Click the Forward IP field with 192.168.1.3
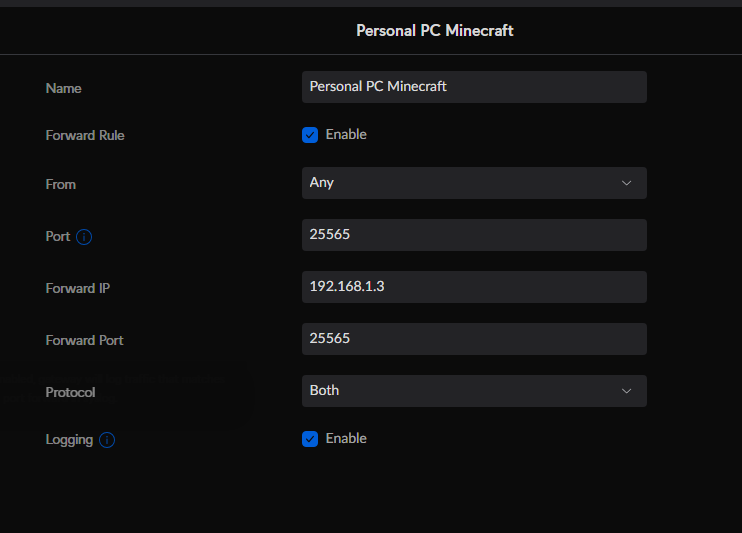 [x=473, y=287]
